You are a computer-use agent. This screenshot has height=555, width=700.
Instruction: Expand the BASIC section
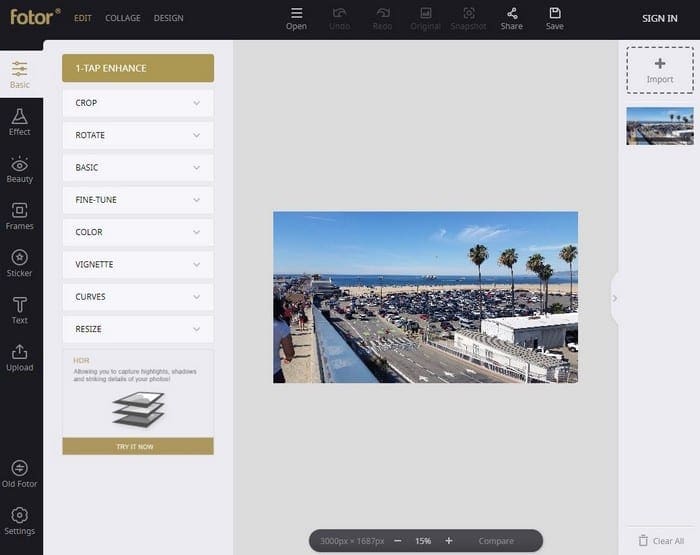pos(138,167)
